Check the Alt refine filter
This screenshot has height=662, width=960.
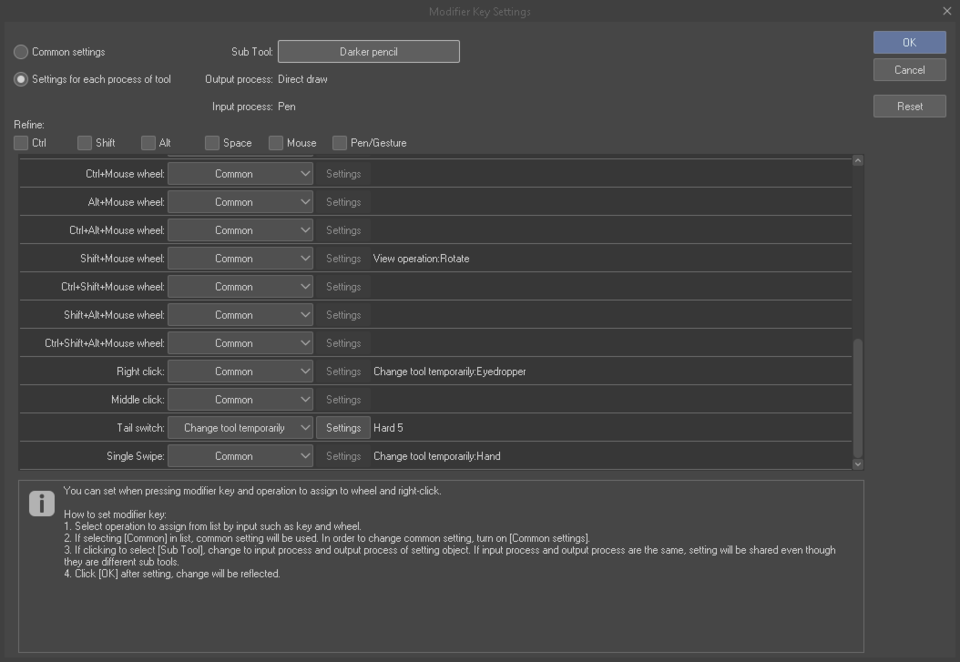148,143
